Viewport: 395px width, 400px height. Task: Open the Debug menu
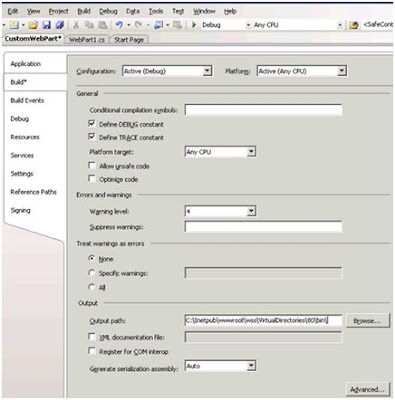pyautogui.click(x=108, y=11)
